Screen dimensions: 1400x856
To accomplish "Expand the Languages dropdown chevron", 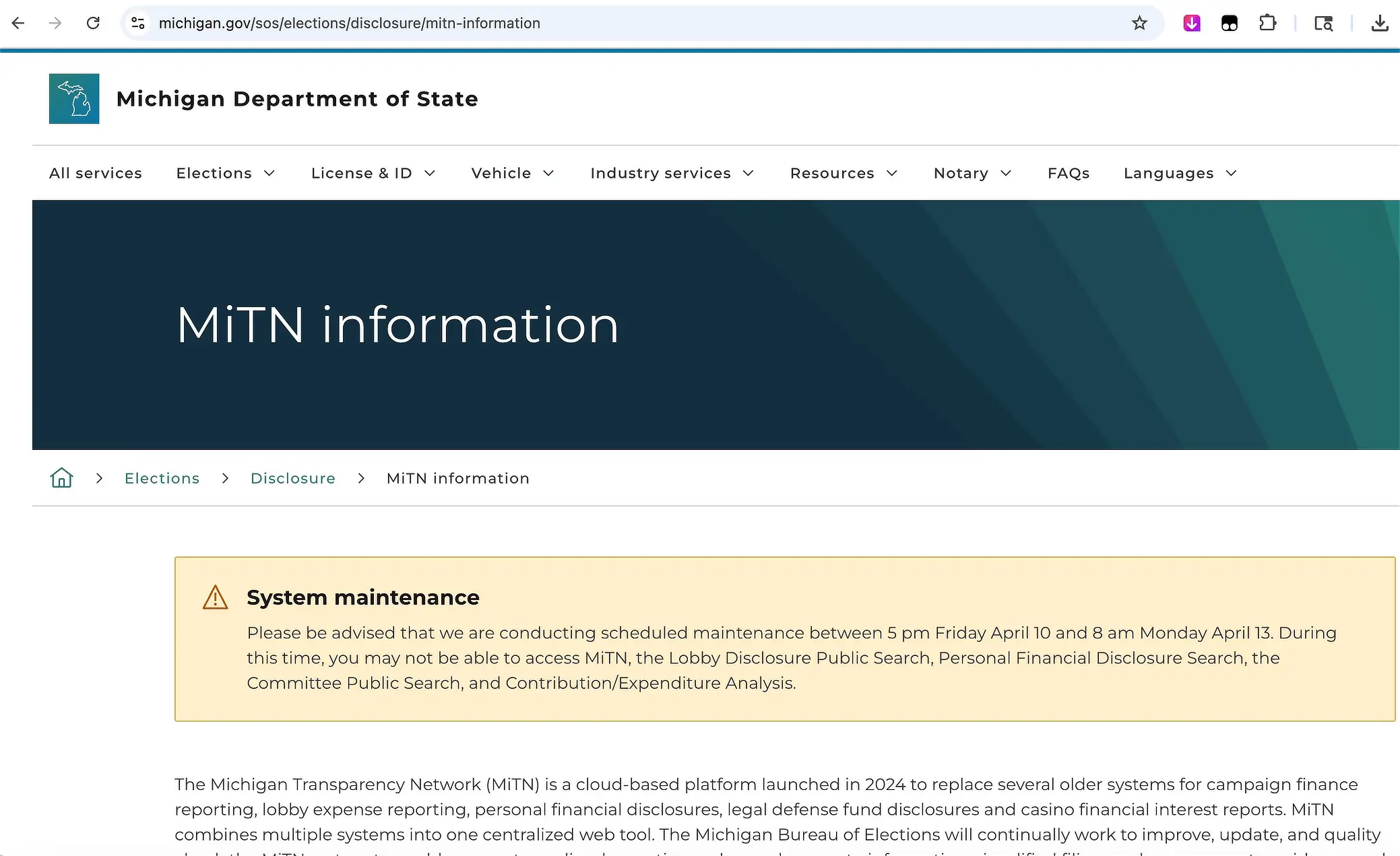I will (1231, 173).
